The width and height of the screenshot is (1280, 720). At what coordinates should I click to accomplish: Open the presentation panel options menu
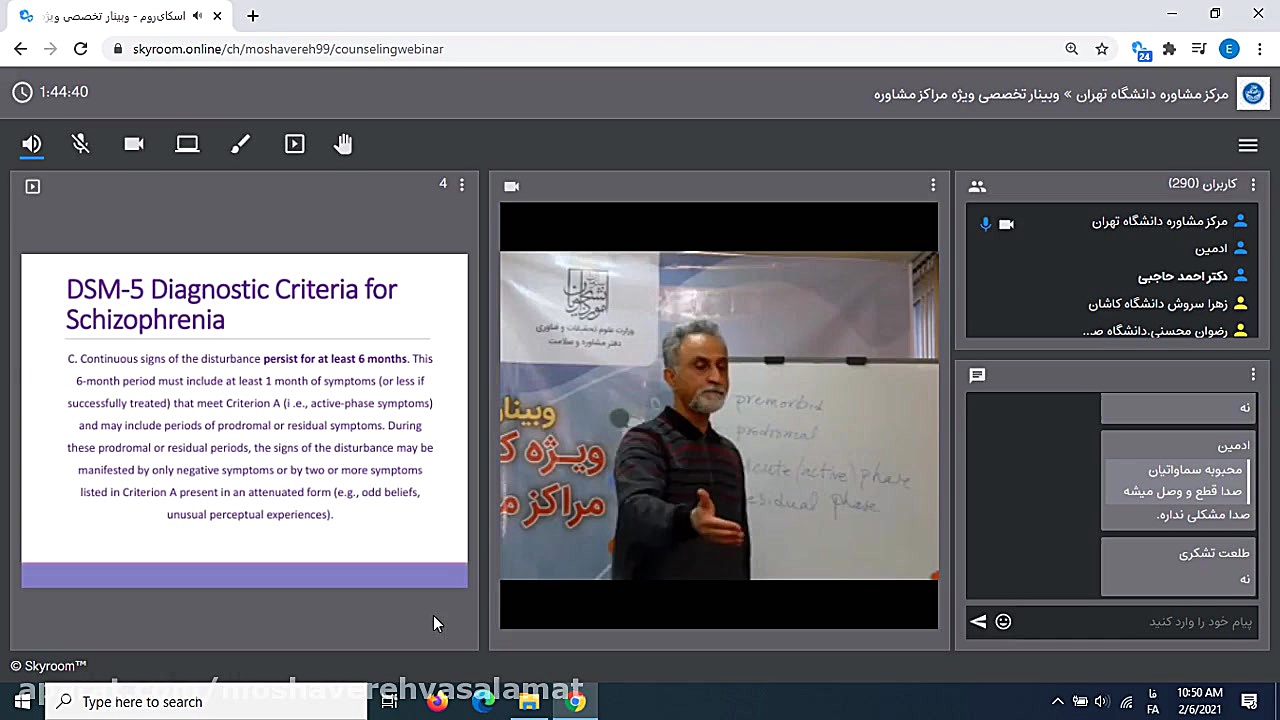pyautogui.click(x=462, y=185)
